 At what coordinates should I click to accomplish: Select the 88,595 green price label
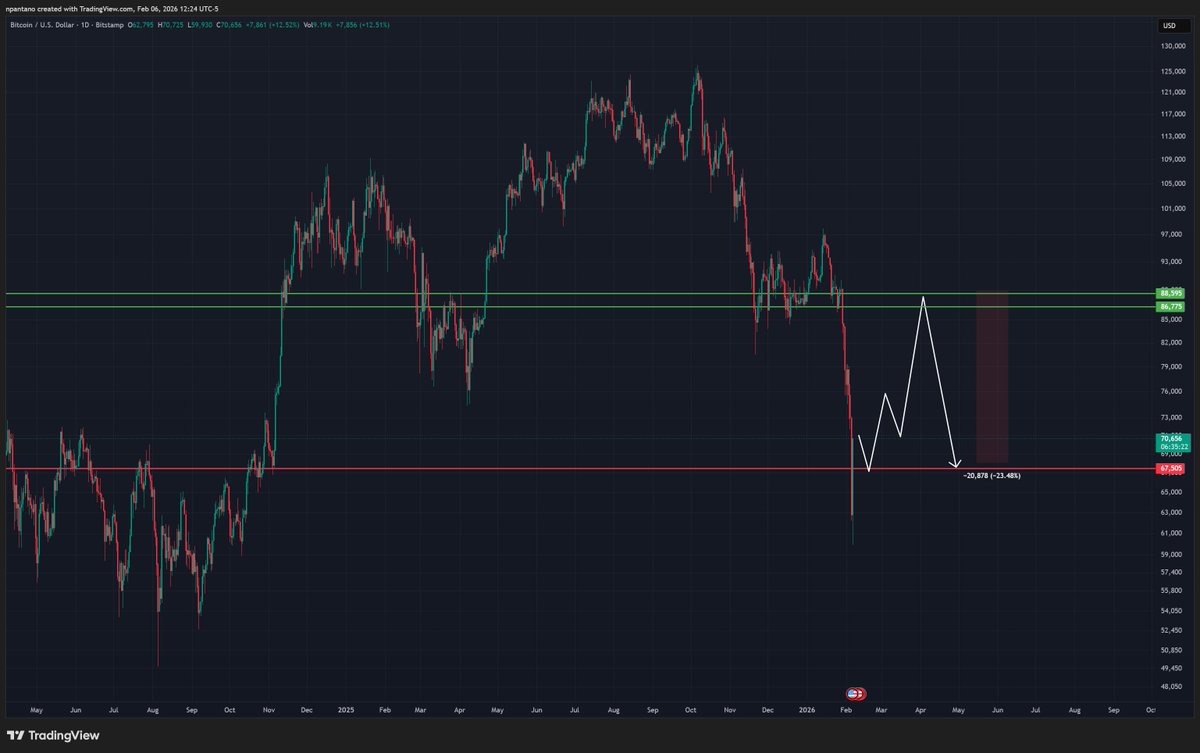[x=1168, y=293]
